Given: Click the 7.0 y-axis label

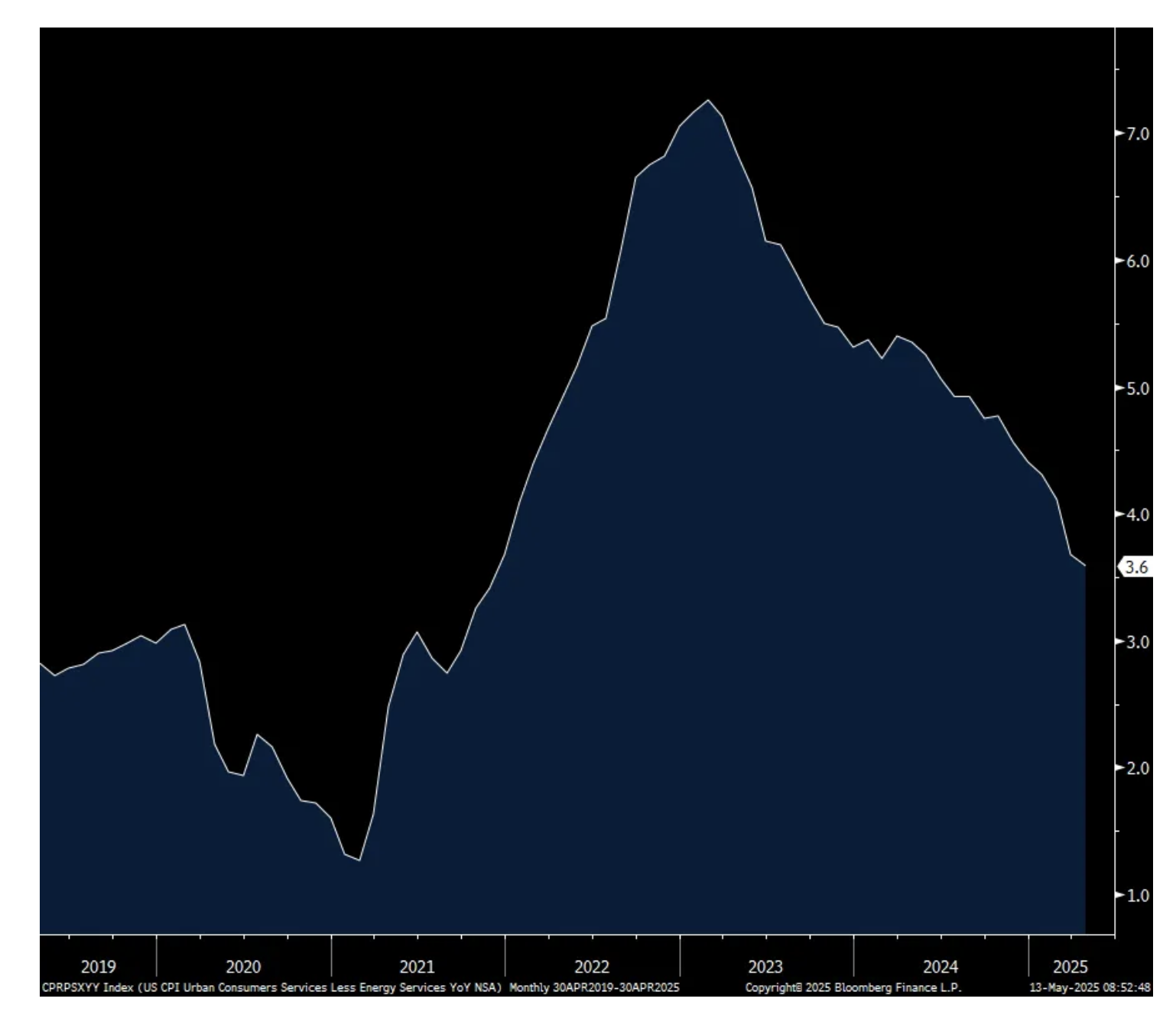Looking at the screenshot, I should coord(1137,135).
